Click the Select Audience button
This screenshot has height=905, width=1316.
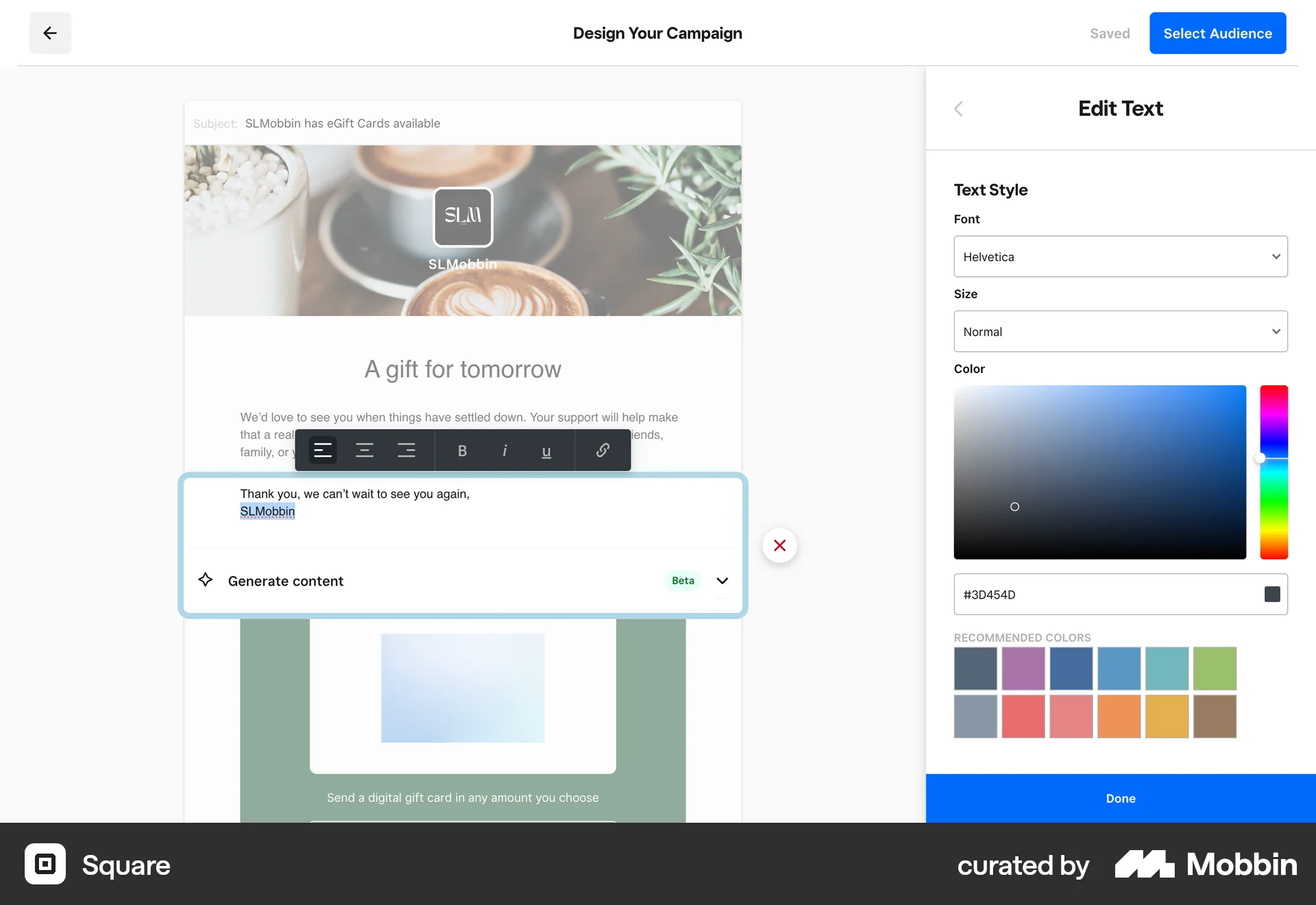1217,33
